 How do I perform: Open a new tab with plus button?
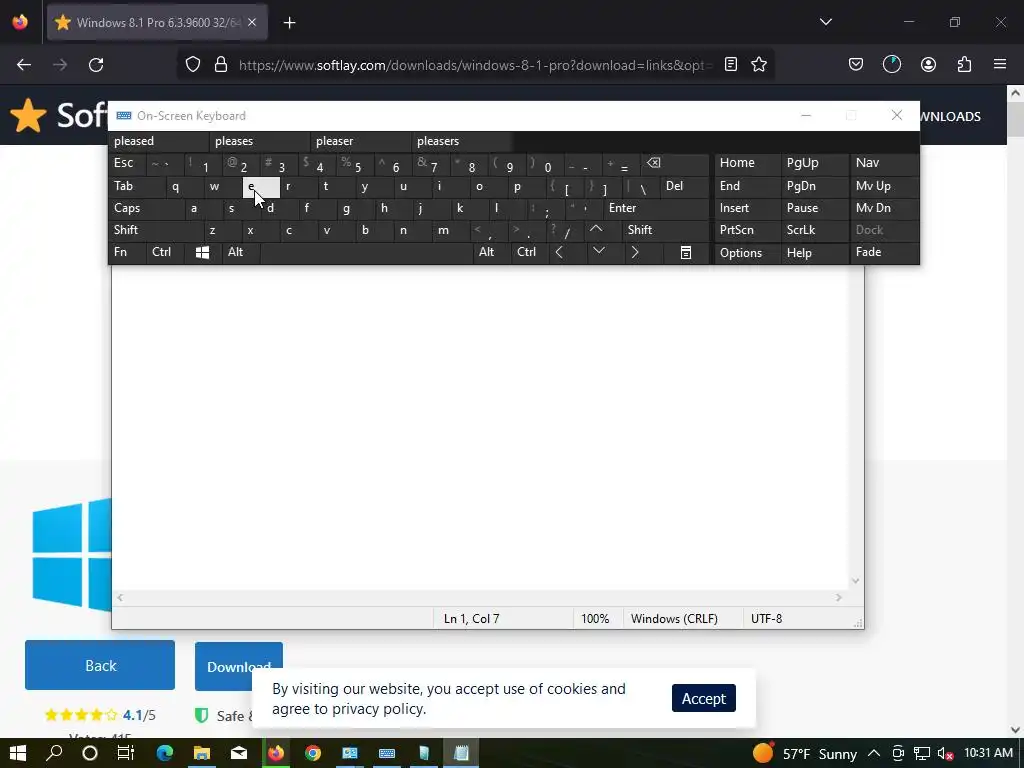point(289,23)
